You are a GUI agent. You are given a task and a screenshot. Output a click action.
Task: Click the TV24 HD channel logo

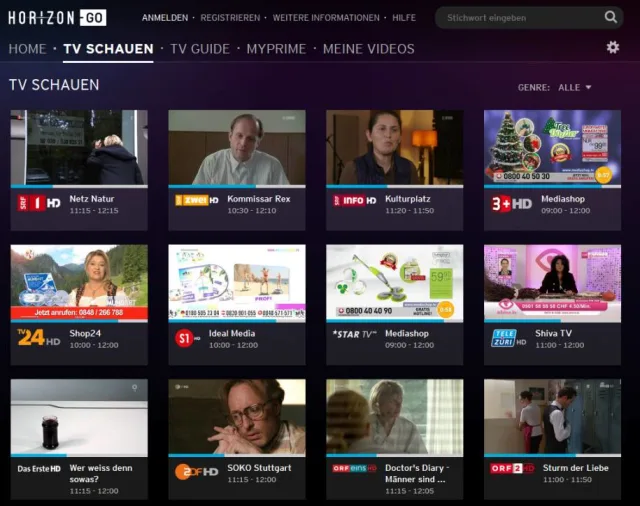[39, 337]
